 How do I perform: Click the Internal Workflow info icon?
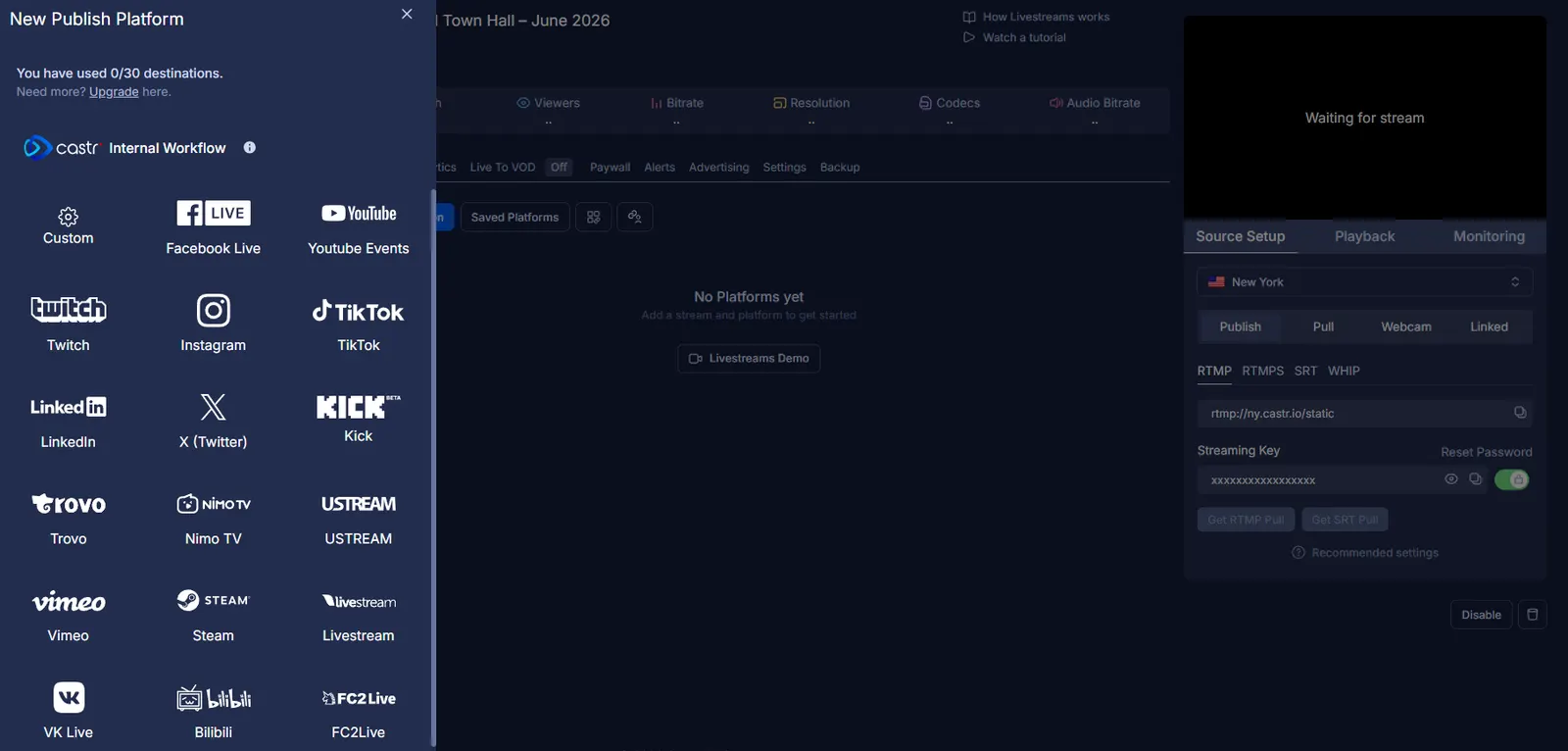[249, 147]
